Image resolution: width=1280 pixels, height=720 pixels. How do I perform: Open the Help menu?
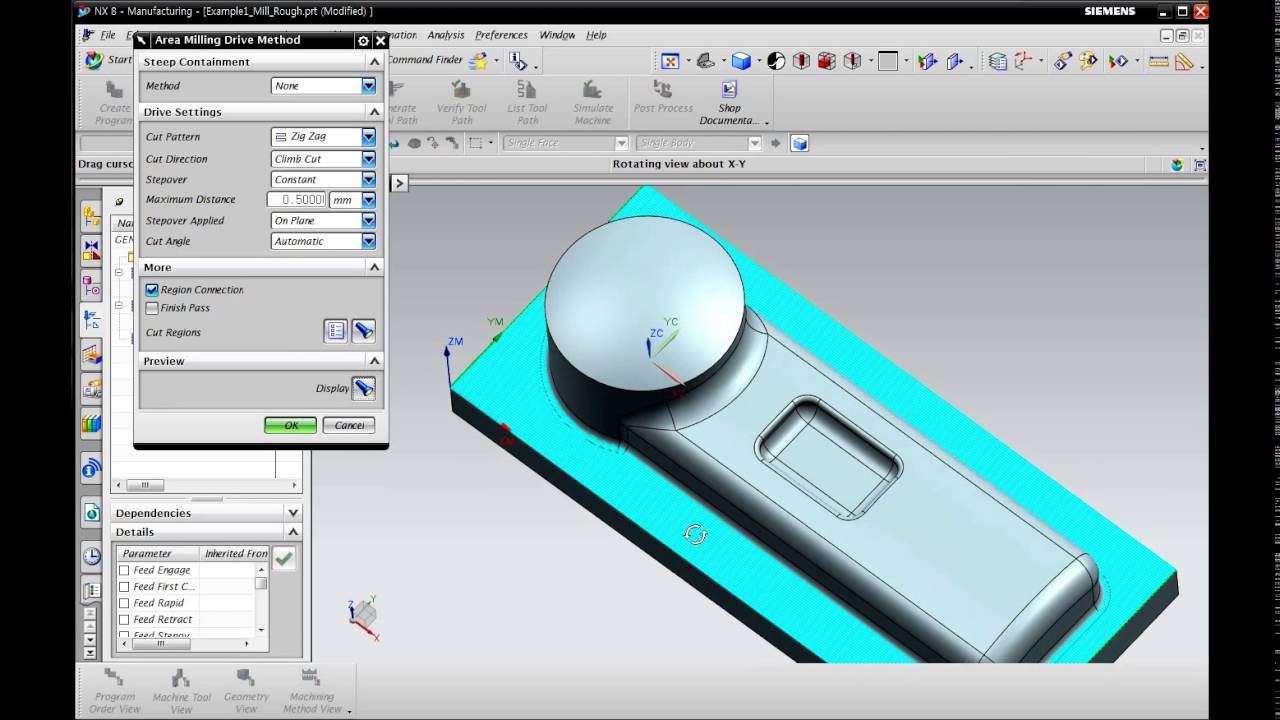(x=596, y=35)
